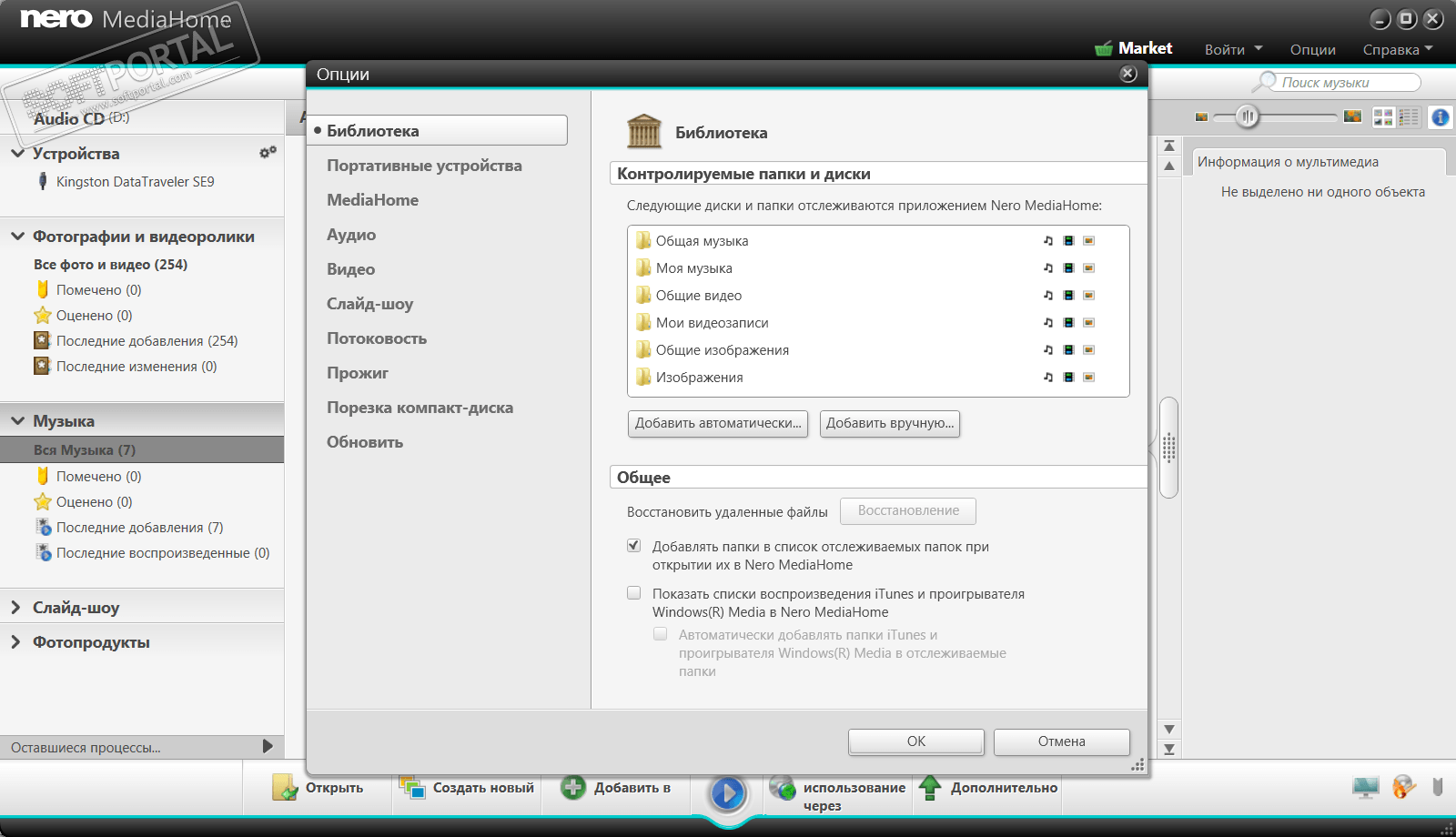This screenshot has width=1456, height=837.
Task: Click the Market shopping basket icon
Action: click(1104, 48)
